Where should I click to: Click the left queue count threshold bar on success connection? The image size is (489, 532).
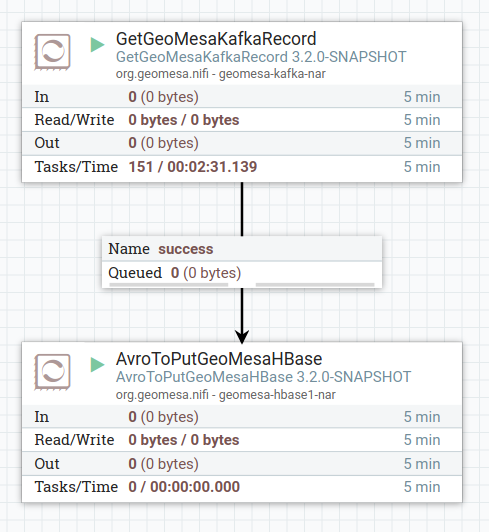click(x=169, y=284)
